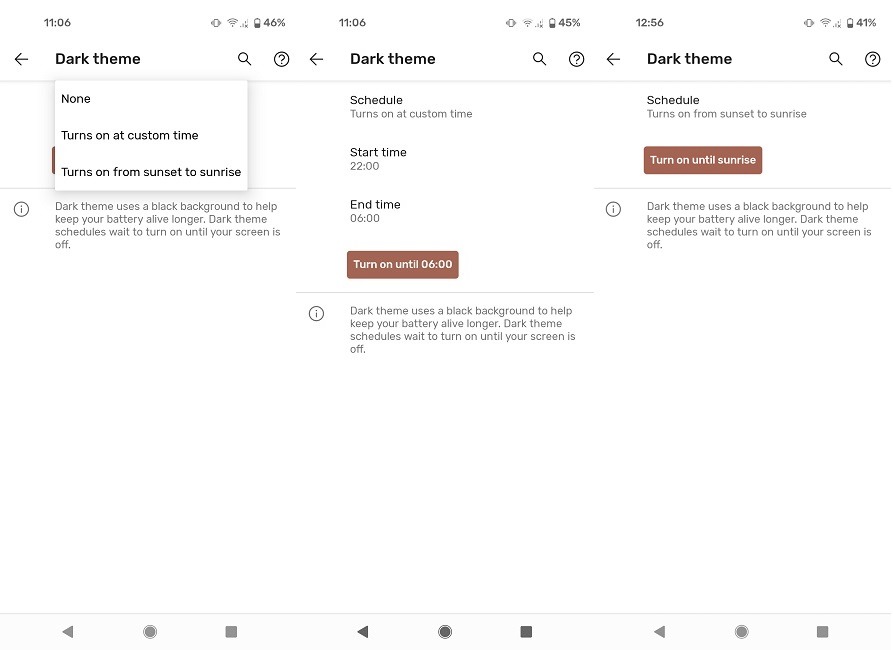Open the help icon in the top bar
This screenshot has height=650, width=893.
pyautogui.click(x=281, y=59)
